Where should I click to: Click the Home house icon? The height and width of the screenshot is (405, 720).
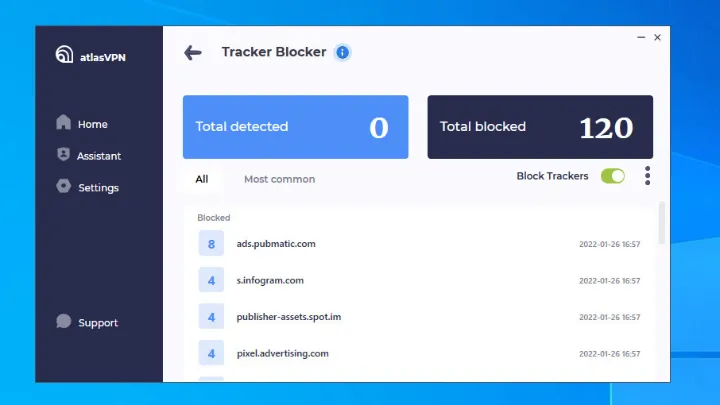click(x=63, y=122)
